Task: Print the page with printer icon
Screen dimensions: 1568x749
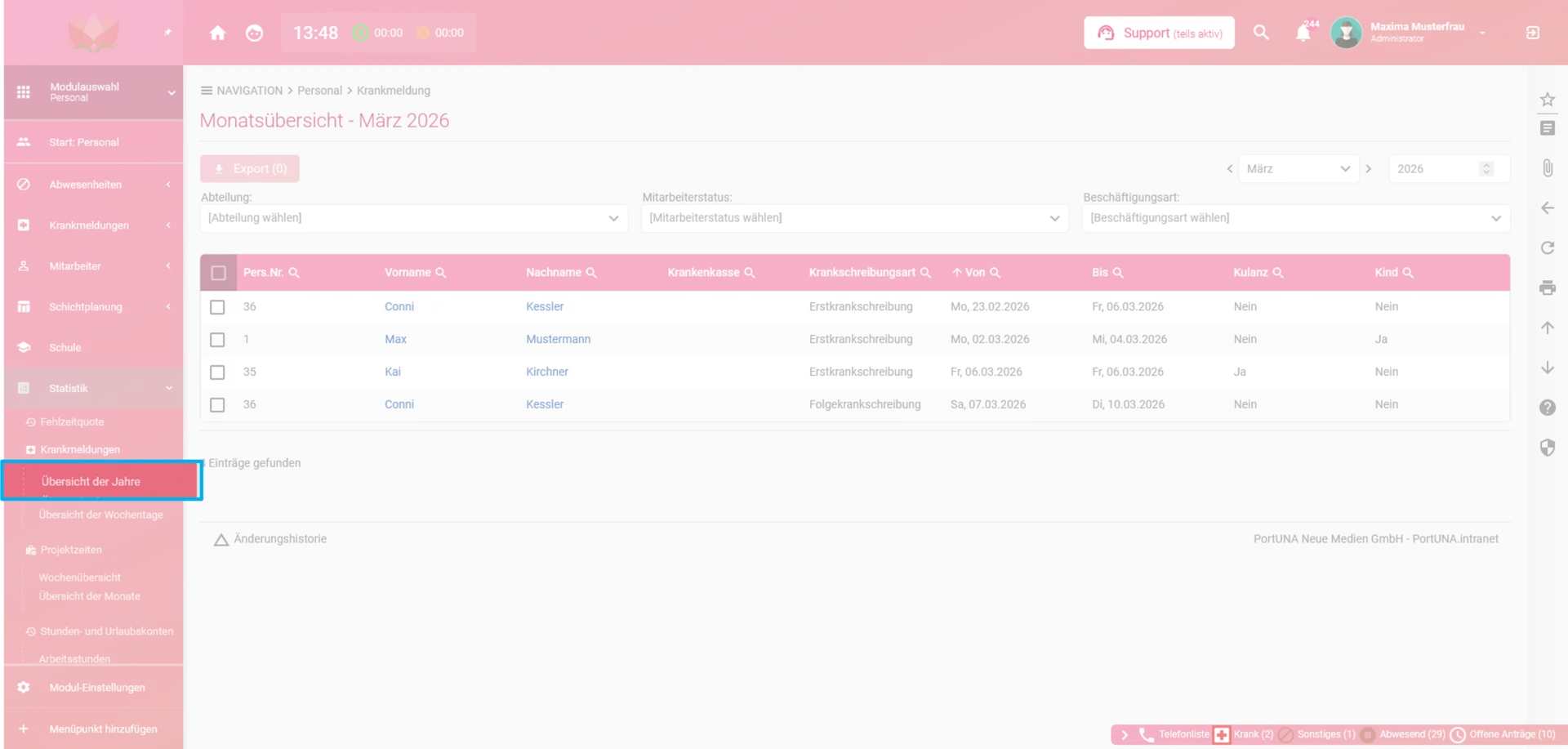Action: (x=1548, y=288)
